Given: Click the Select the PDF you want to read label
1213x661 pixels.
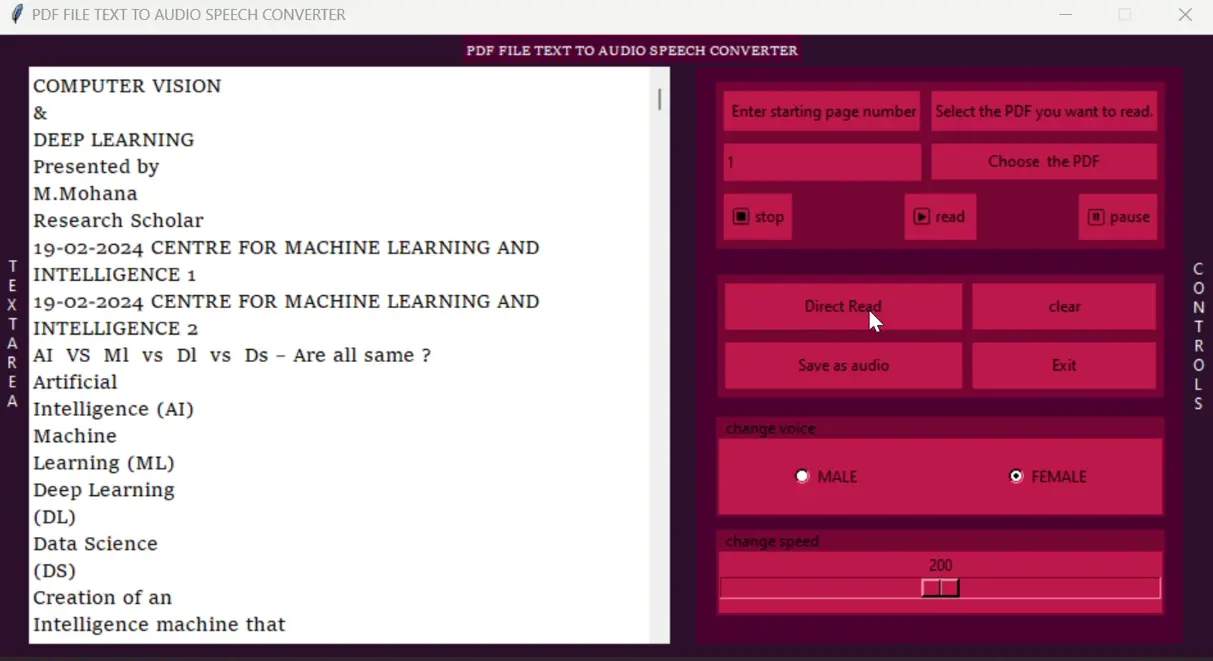Looking at the screenshot, I should tap(1044, 111).
